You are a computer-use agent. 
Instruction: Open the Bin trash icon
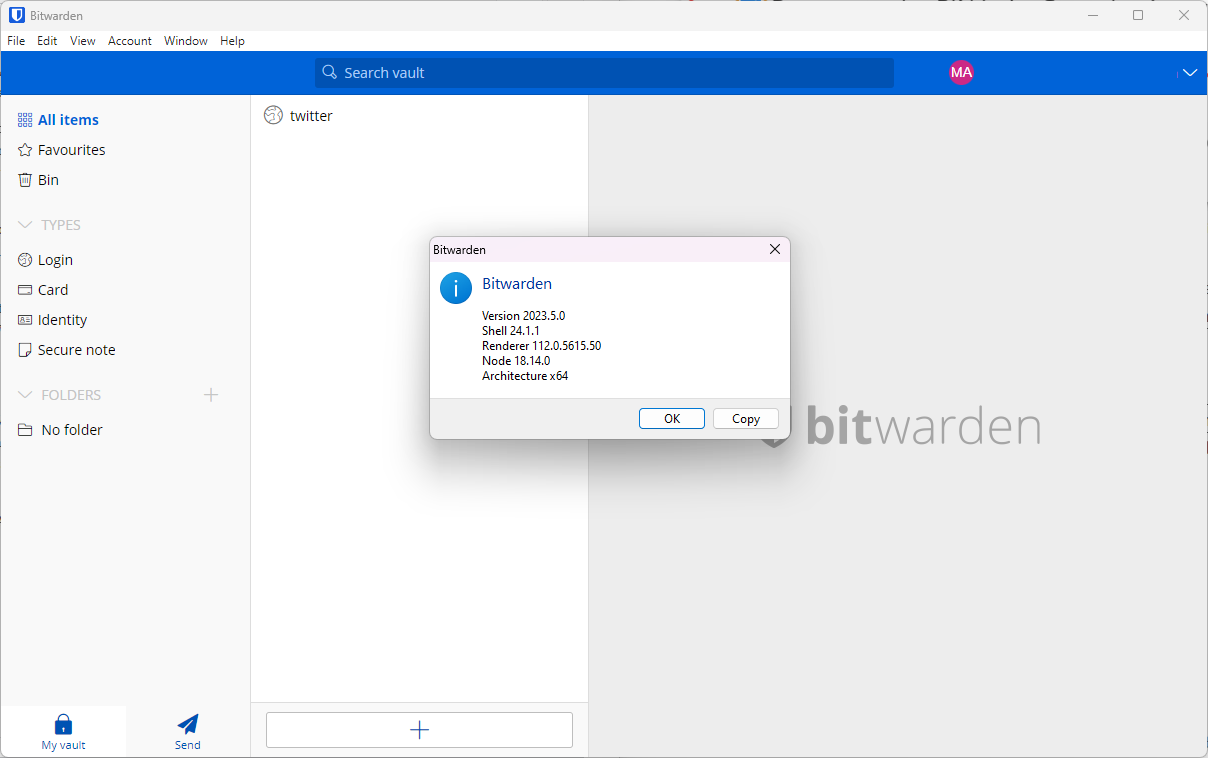[x=25, y=180]
